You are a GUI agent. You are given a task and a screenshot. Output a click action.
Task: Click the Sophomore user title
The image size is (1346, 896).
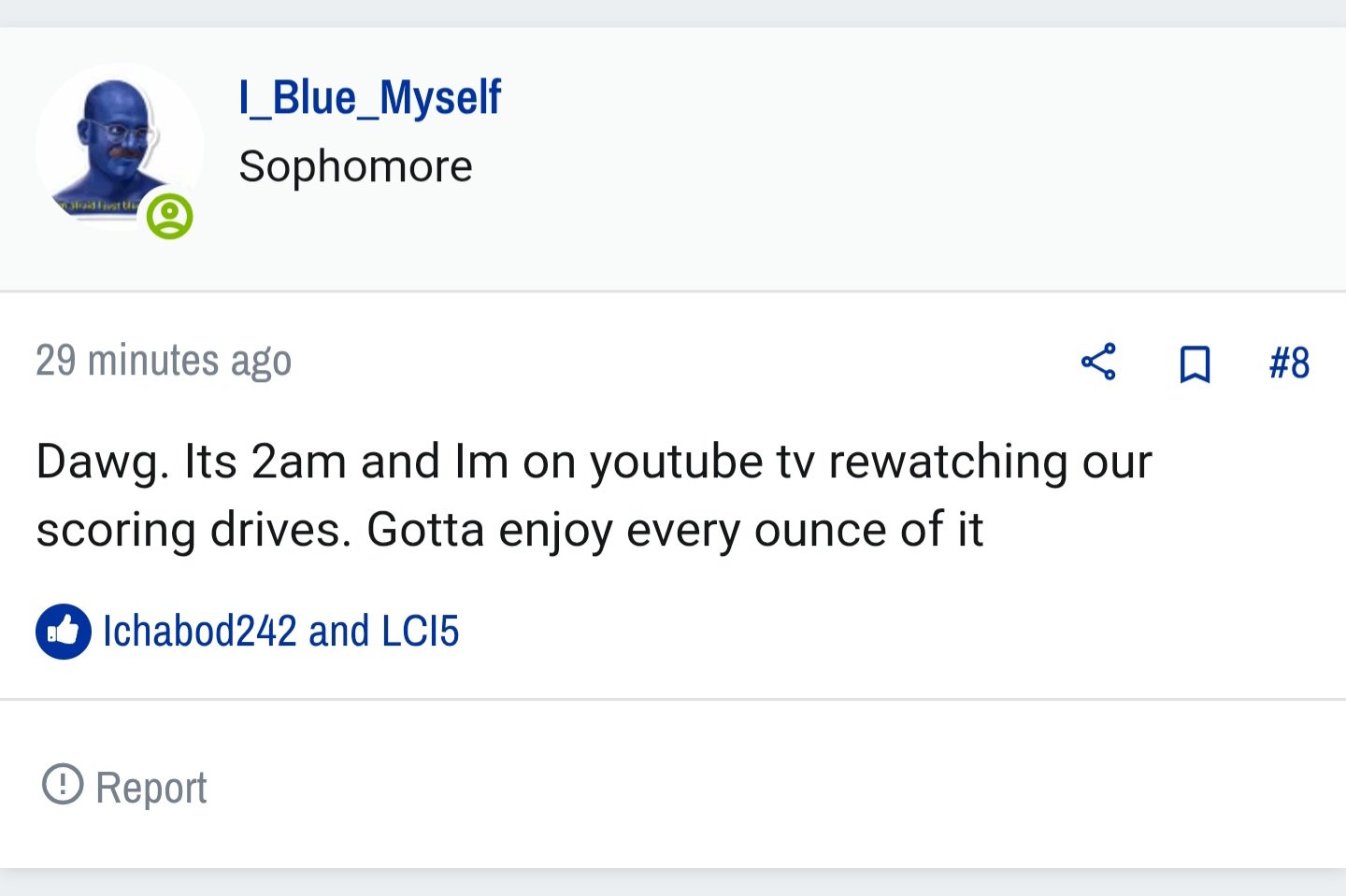[x=355, y=166]
